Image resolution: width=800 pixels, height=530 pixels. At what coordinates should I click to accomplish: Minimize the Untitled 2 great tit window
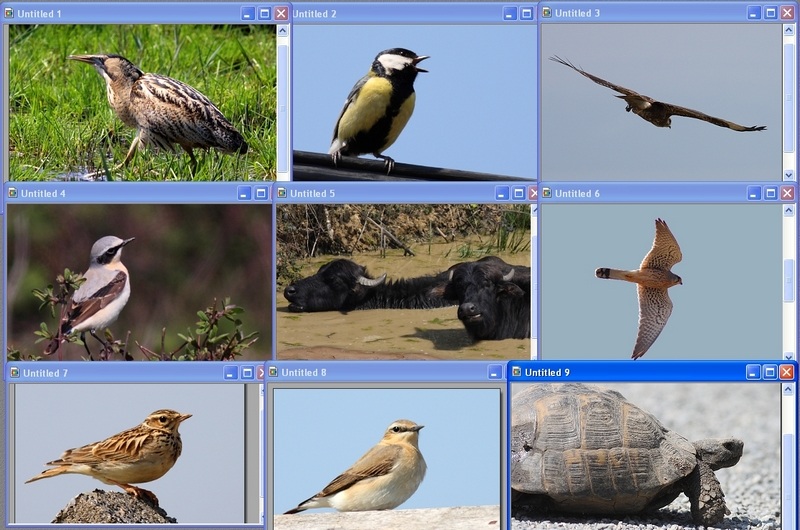pos(510,14)
